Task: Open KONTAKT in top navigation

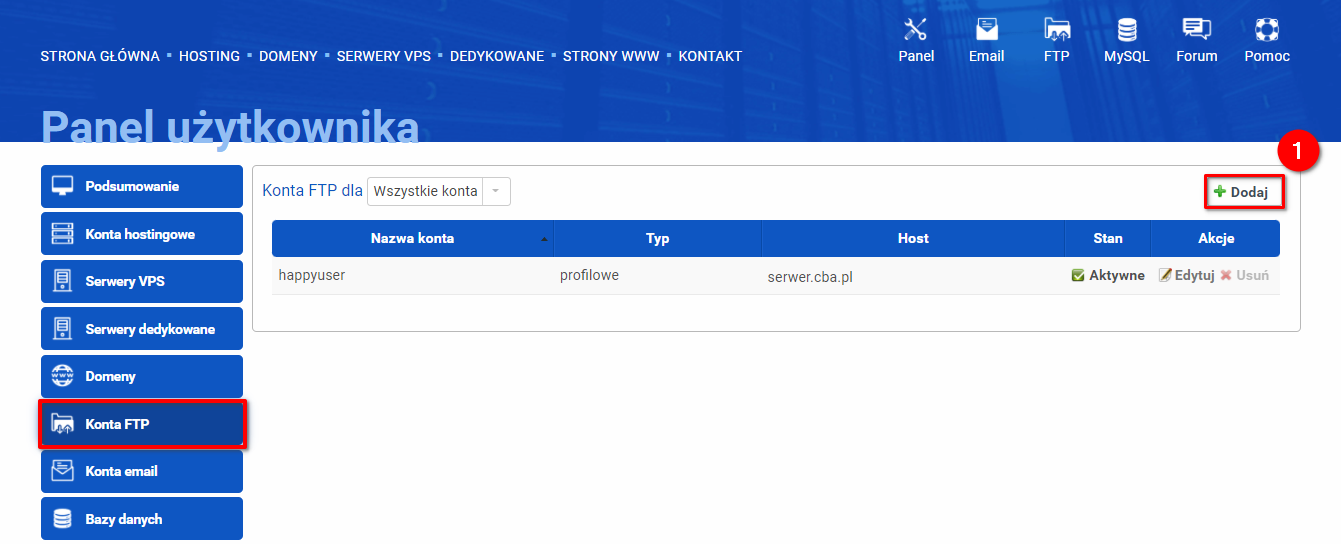Action: click(x=710, y=56)
